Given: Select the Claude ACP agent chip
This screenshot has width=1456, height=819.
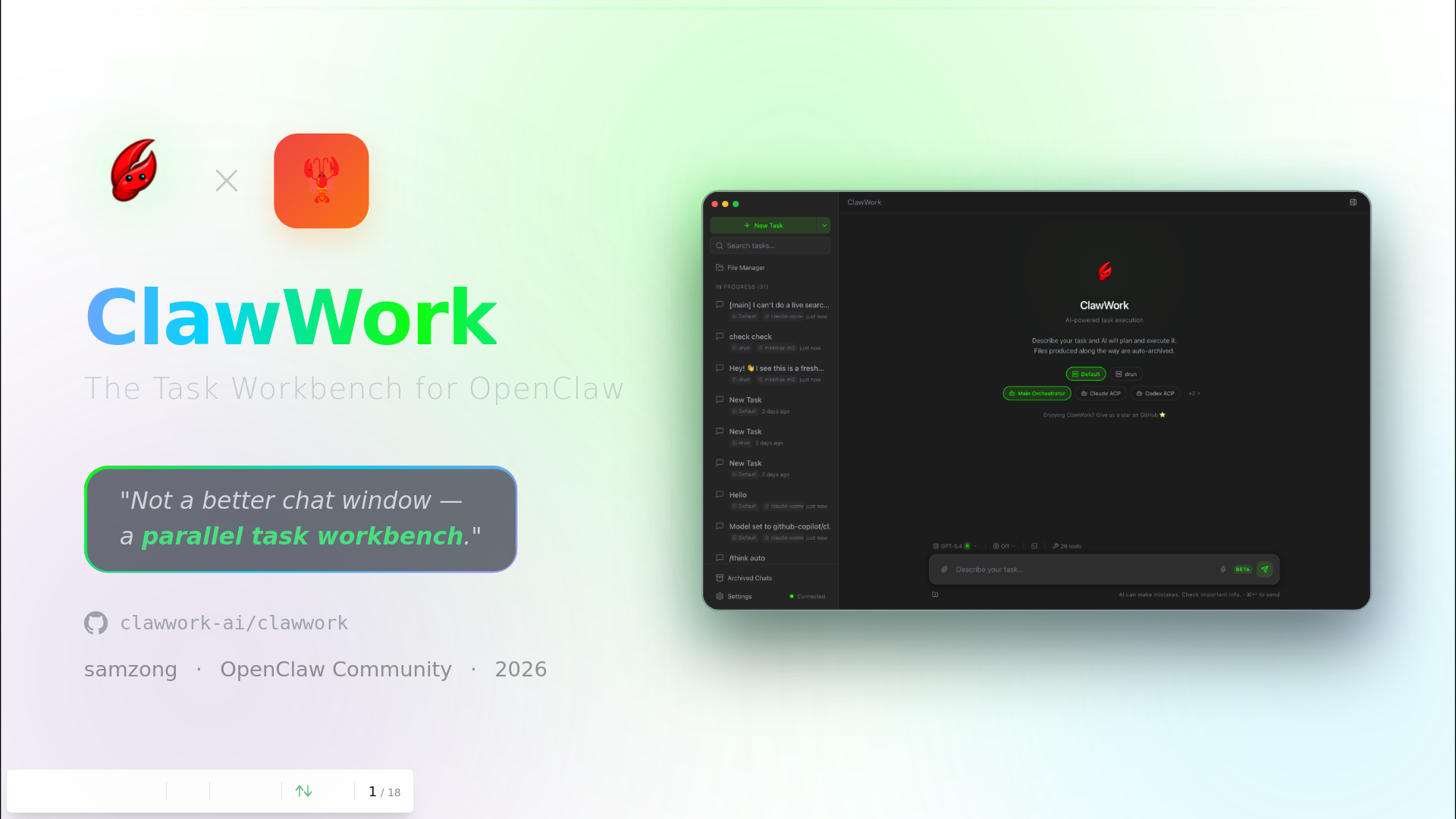Looking at the screenshot, I should click(1101, 394).
